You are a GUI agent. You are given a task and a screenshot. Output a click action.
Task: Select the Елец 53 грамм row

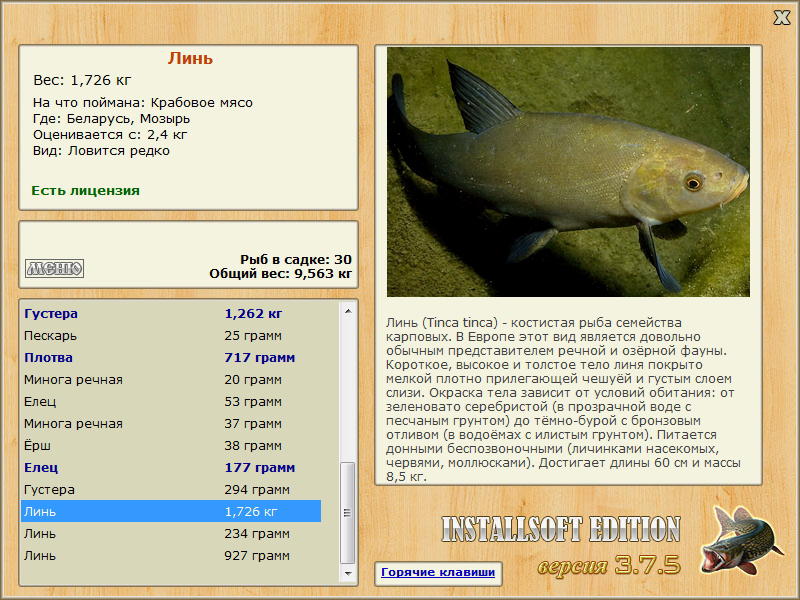pyautogui.click(x=171, y=401)
